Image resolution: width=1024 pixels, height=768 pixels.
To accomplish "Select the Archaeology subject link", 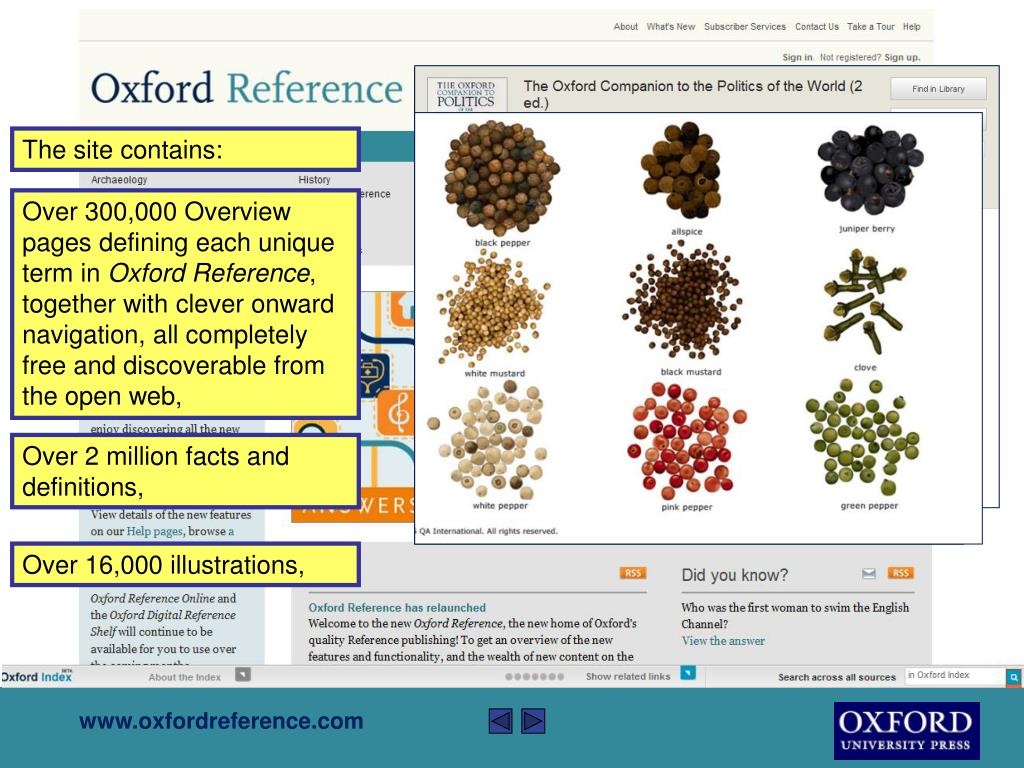I will [119, 180].
